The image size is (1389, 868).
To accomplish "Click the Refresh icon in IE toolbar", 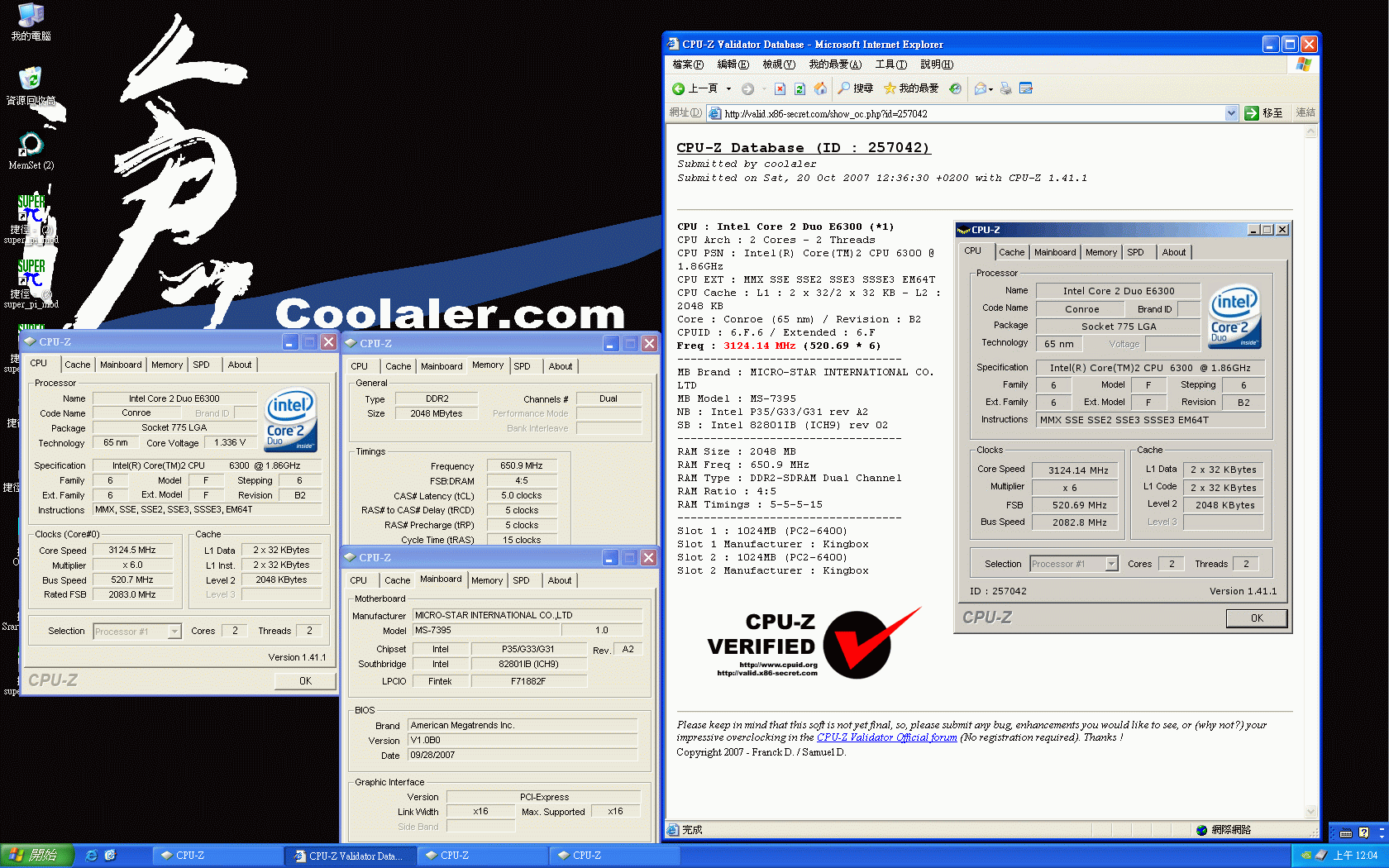I will pos(800,88).
